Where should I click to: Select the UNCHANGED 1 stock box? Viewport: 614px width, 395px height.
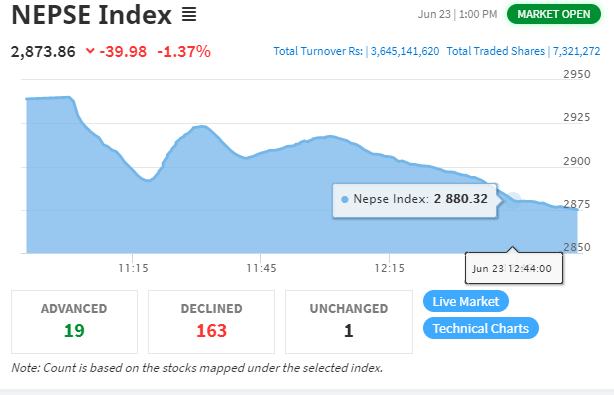(349, 322)
